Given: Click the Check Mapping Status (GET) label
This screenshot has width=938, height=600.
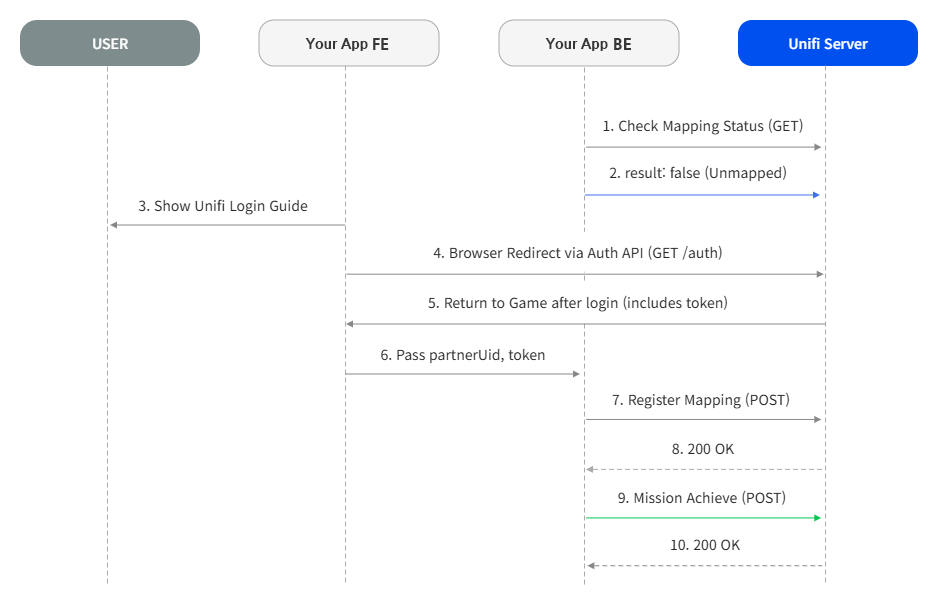Looking at the screenshot, I should pyautogui.click(x=703, y=126).
